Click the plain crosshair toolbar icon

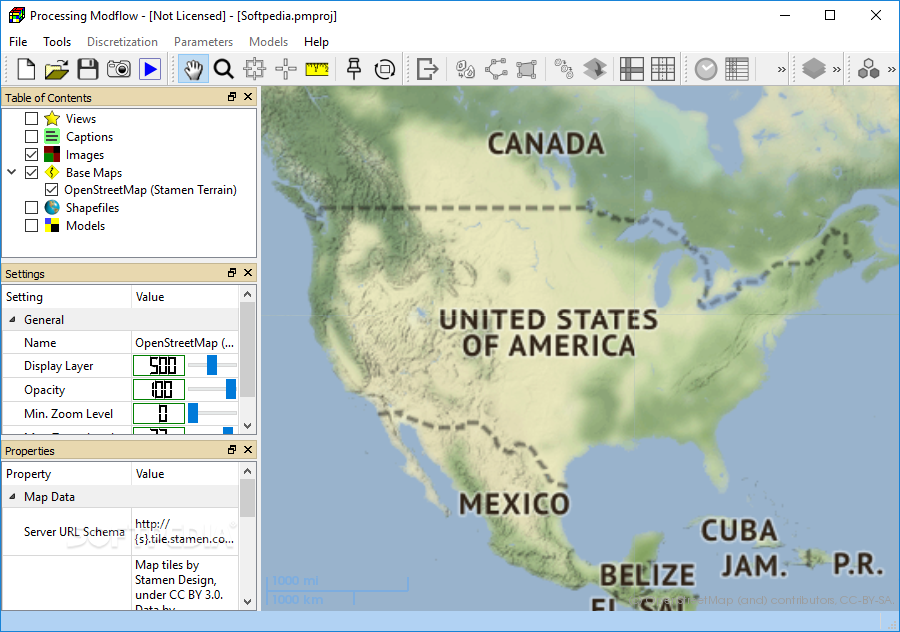pos(286,69)
